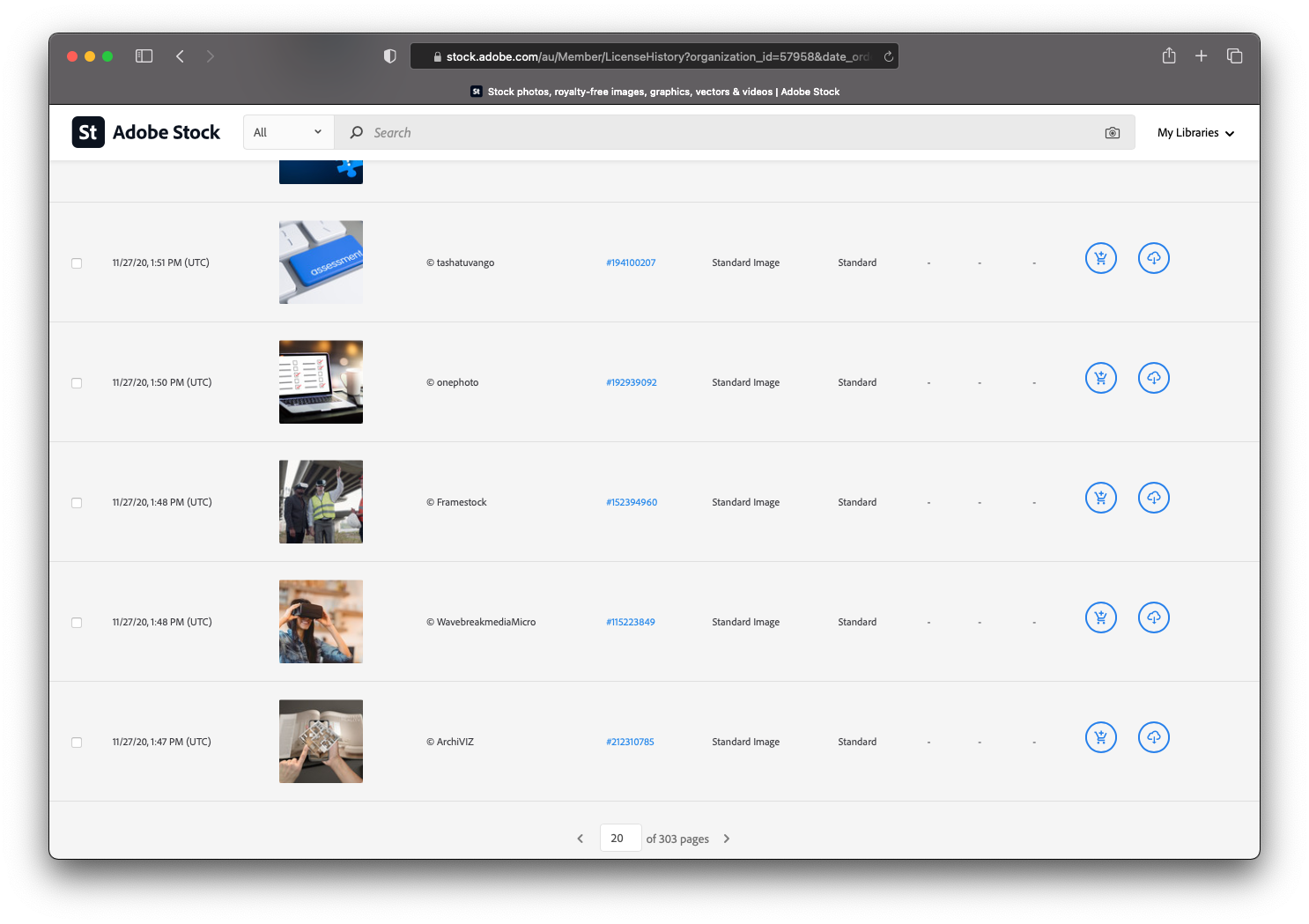Image resolution: width=1309 pixels, height=924 pixels.
Task: Click the Adobe Stock logo
Action: coord(146,132)
